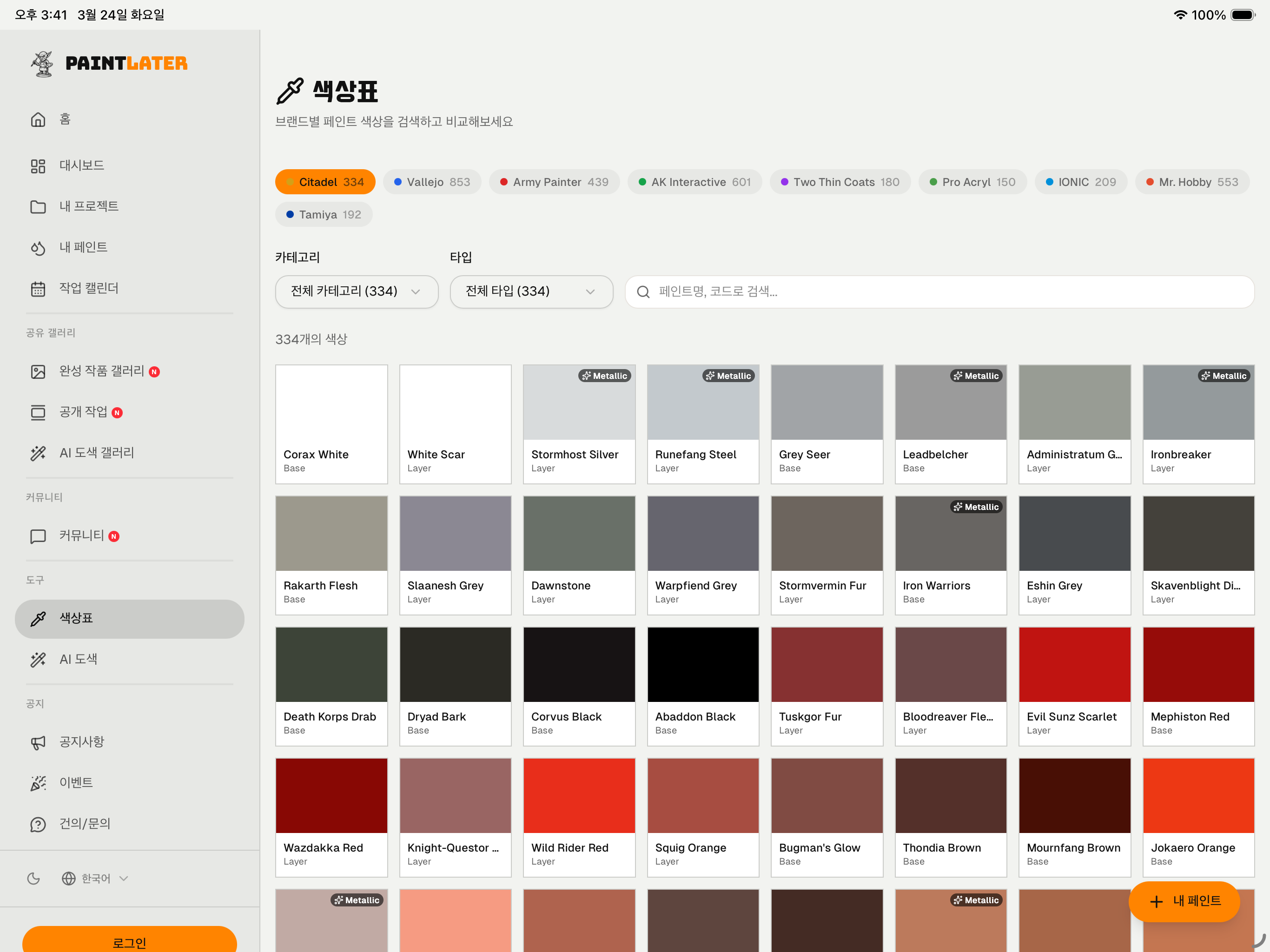Open 건의/문의 menu item
The image size is (1270, 952).
[129, 825]
